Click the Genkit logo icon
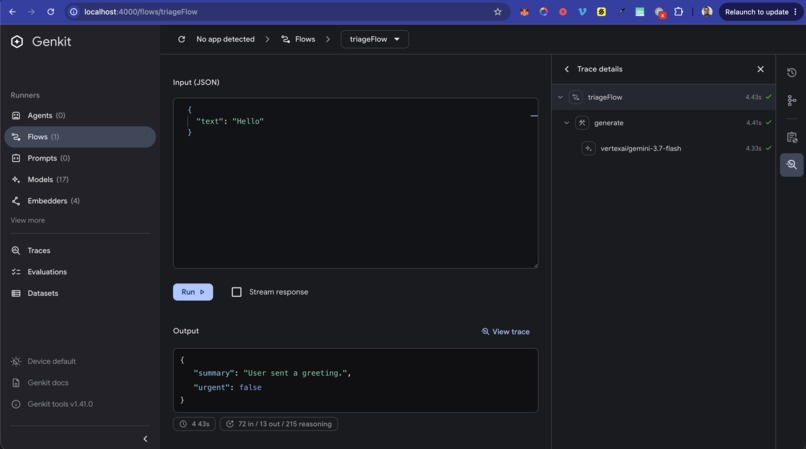The width and height of the screenshot is (806, 449). [x=17, y=42]
